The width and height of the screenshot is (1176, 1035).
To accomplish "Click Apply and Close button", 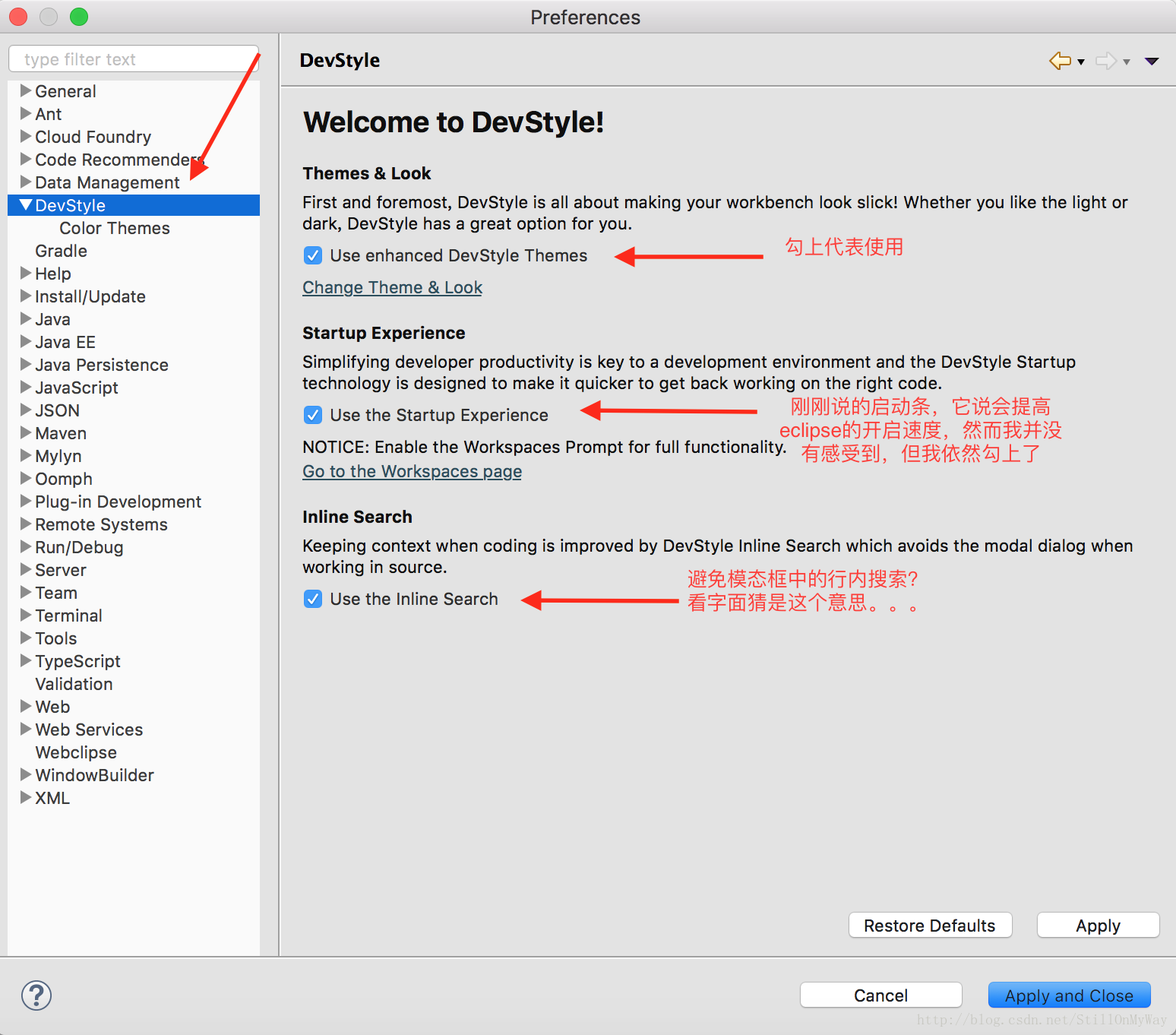I will click(1069, 995).
